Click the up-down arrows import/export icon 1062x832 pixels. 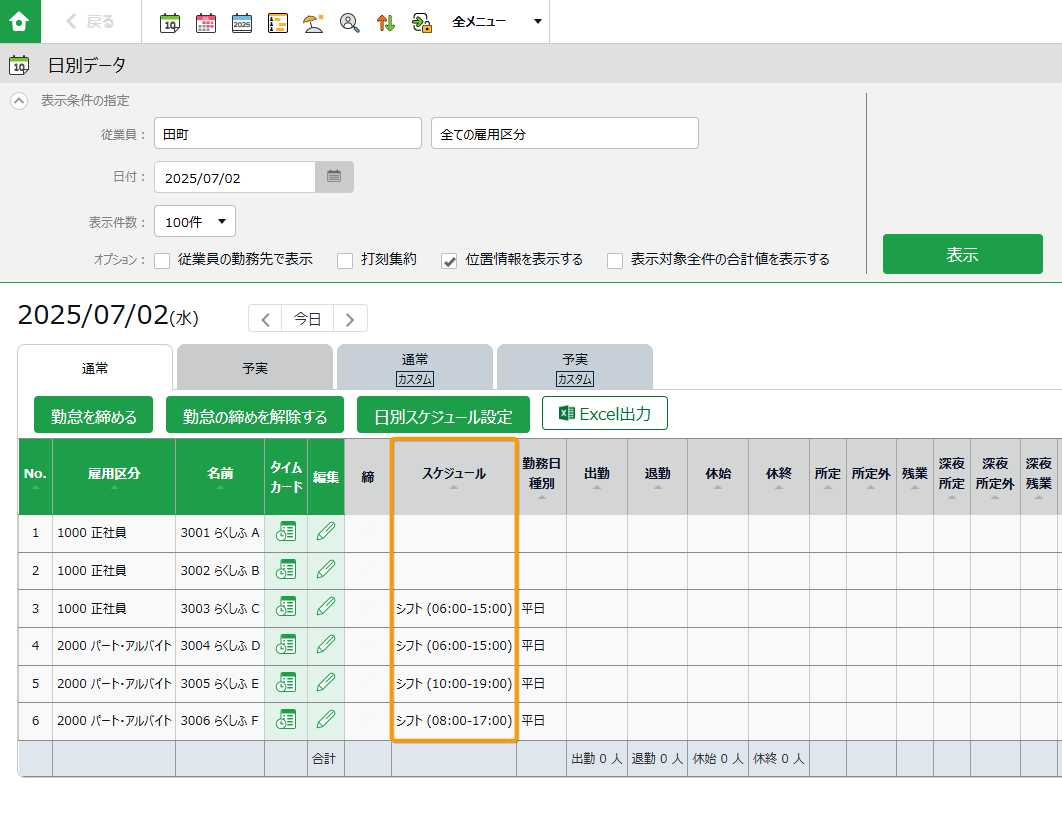tap(386, 22)
